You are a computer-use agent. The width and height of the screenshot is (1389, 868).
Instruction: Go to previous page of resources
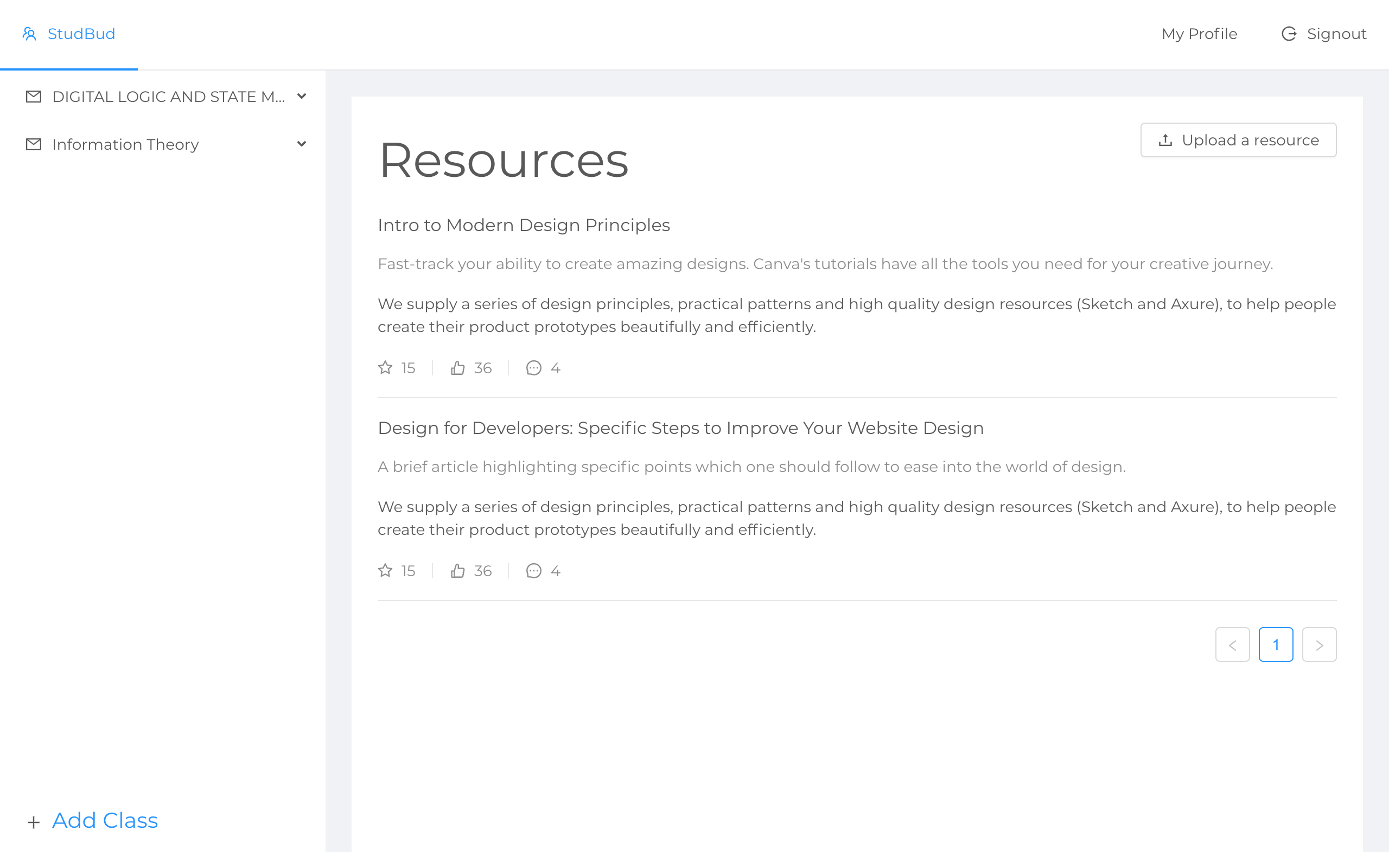coord(1232,644)
